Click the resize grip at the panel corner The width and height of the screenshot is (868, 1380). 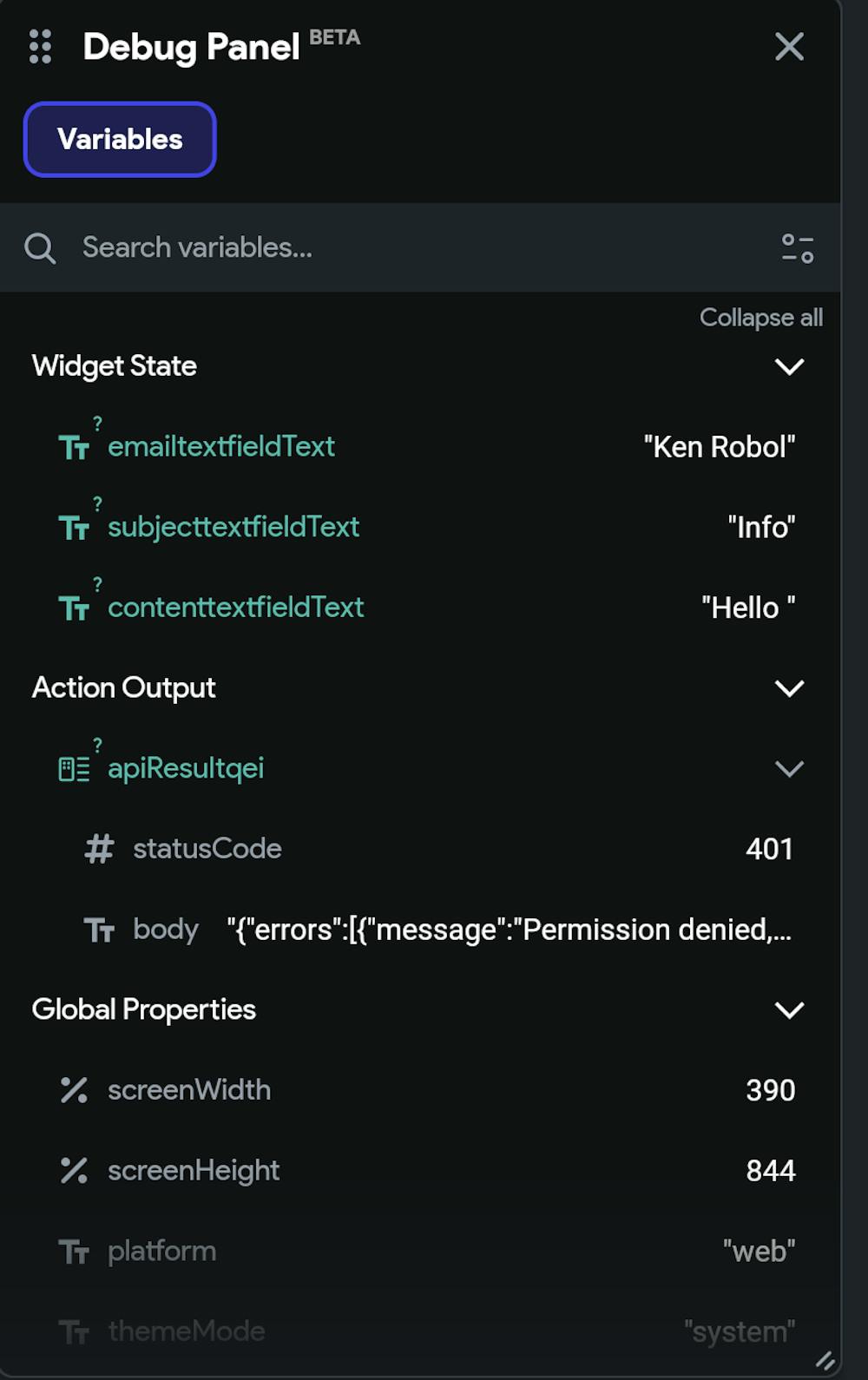825,1361
